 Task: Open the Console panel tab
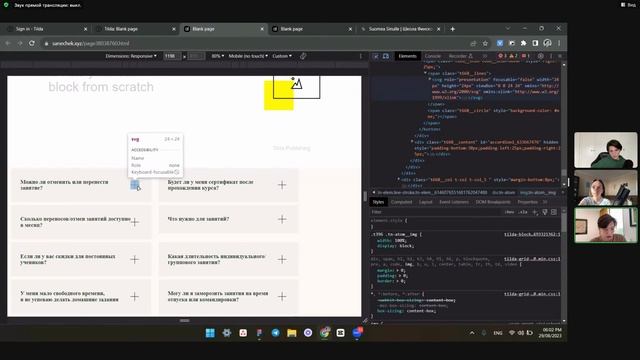(433, 56)
